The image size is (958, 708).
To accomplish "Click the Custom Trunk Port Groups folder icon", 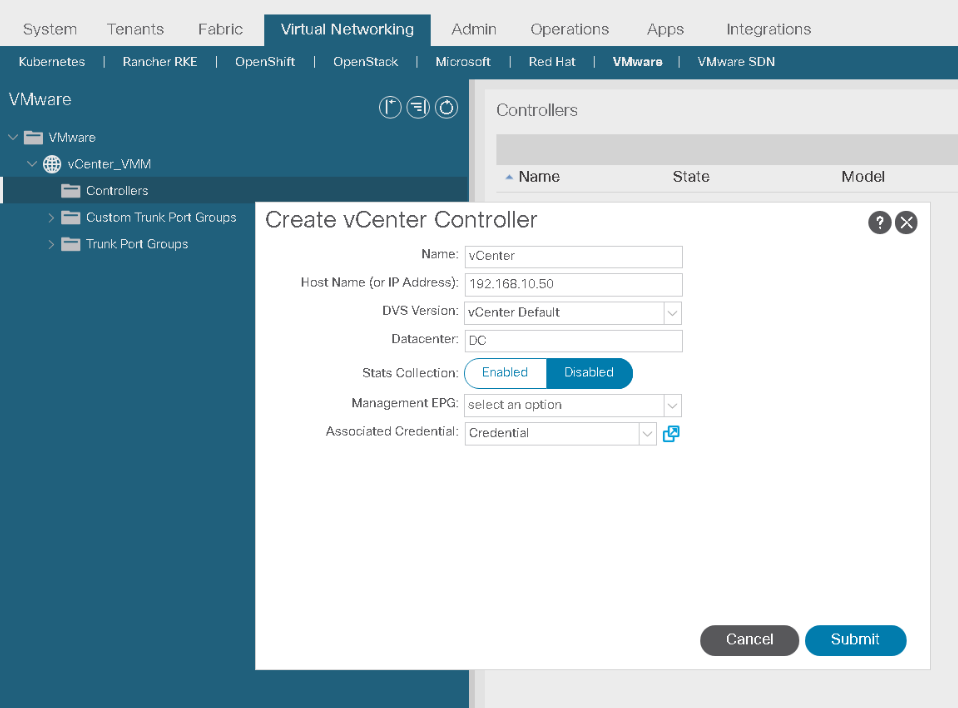I will point(71,217).
